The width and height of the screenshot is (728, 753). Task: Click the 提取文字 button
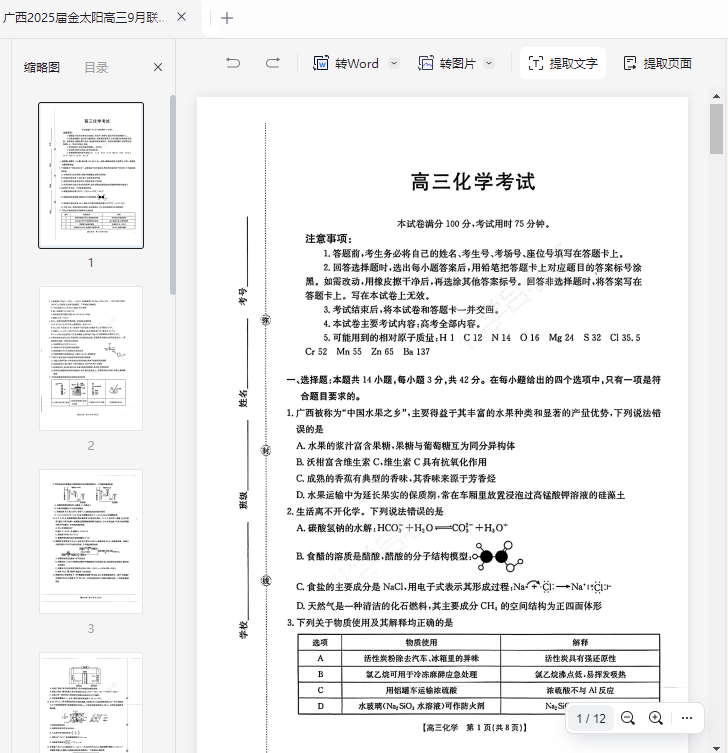tap(563, 63)
